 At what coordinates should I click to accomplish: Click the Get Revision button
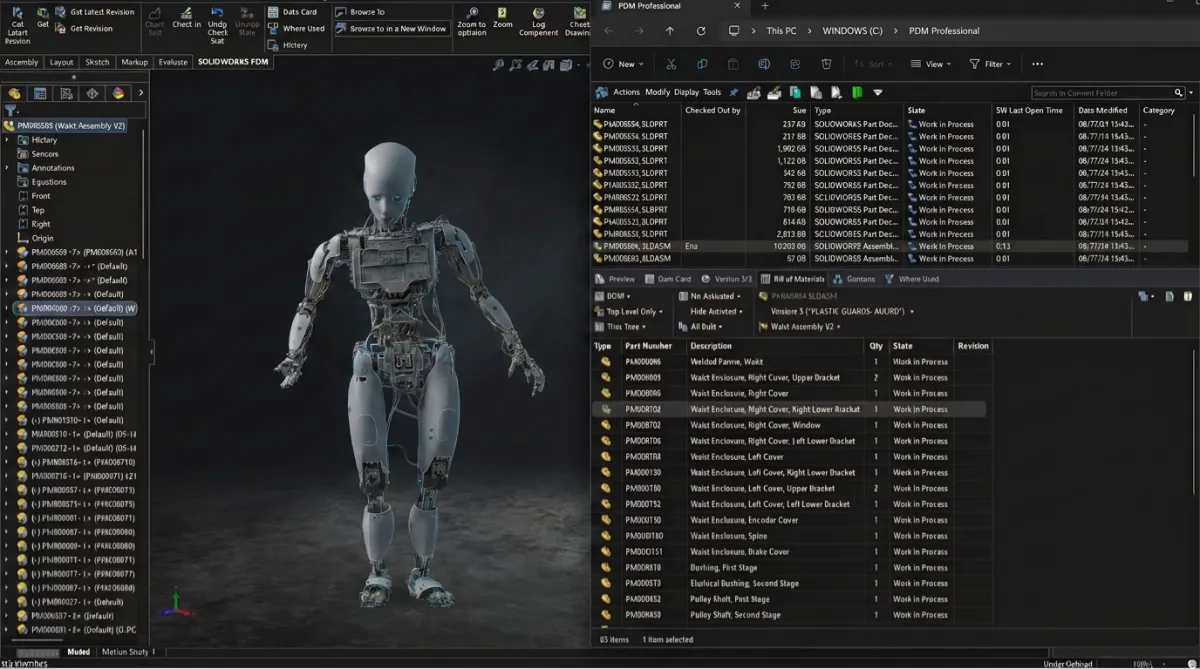click(x=85, y=28)
